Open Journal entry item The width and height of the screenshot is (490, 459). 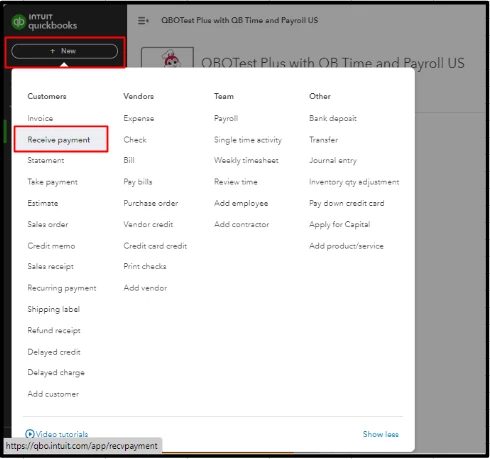pos(333,160)
